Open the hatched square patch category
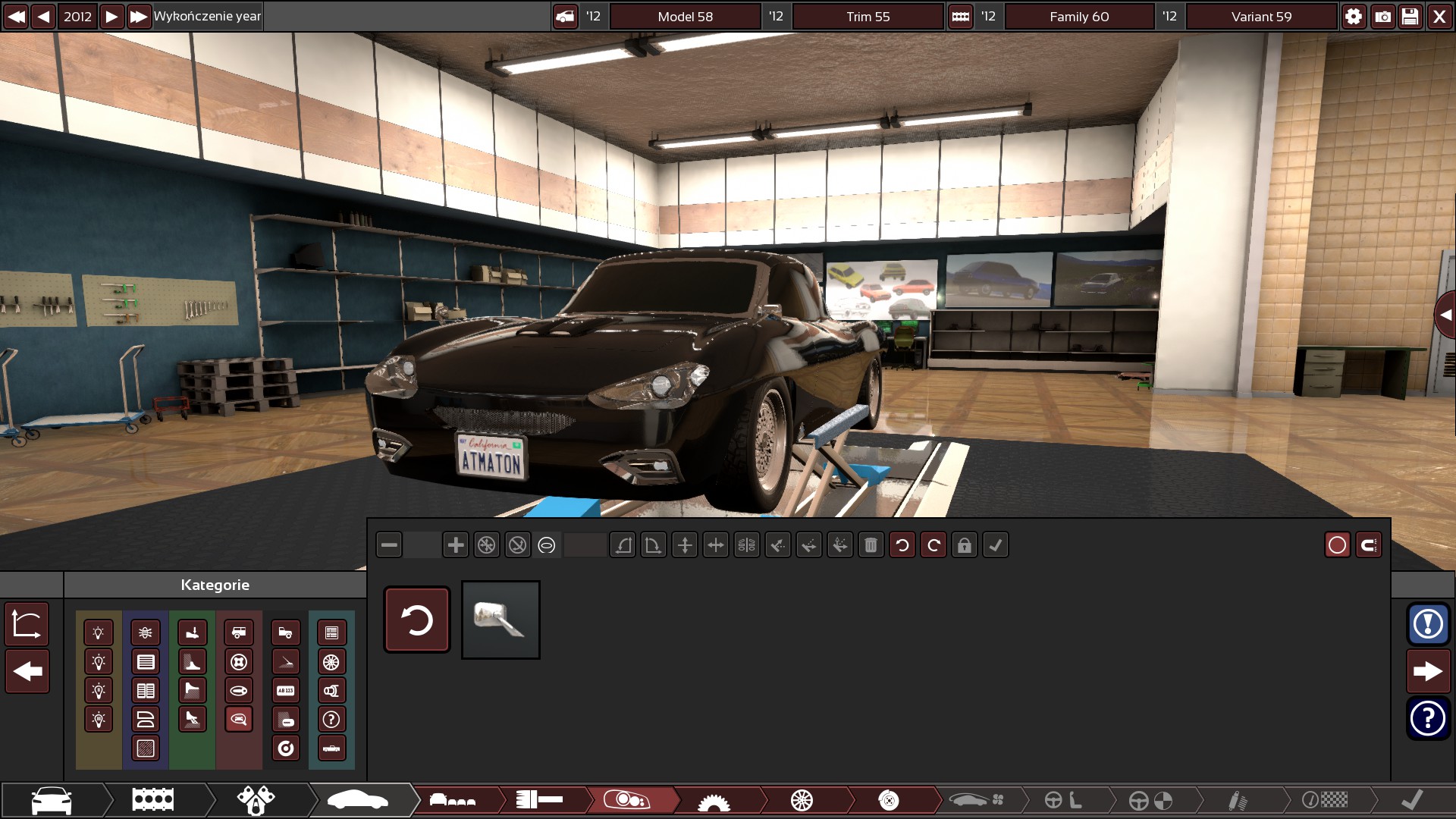 [146, 748]
